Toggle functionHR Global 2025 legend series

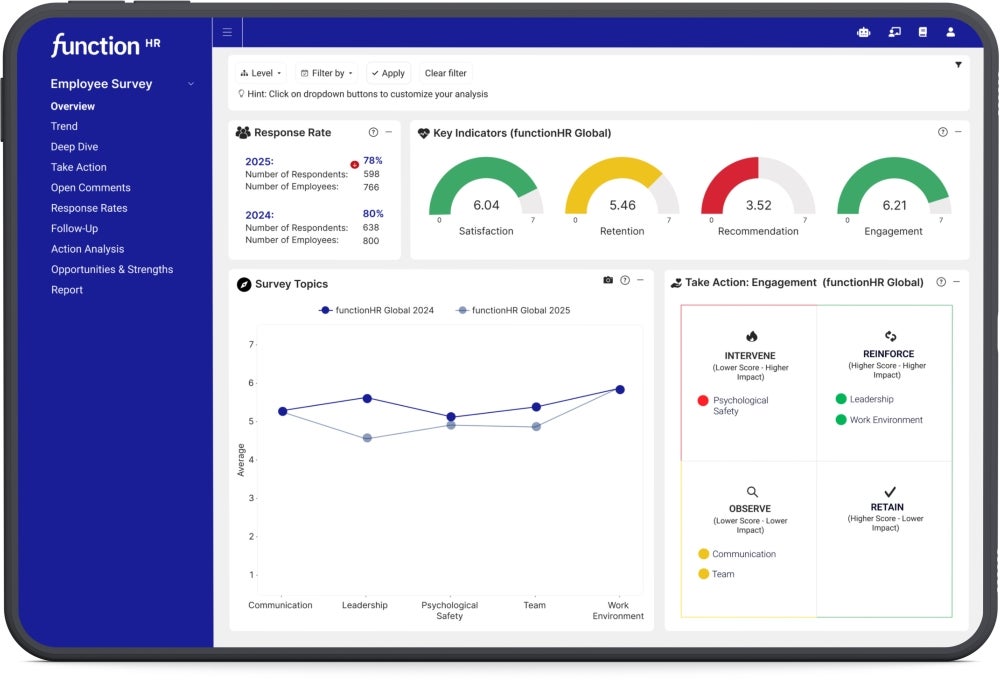513,310
